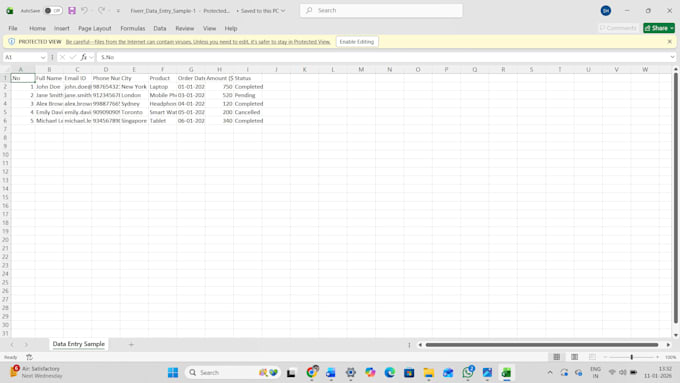Switch to Page Layout view icon
This screenshot has height=383, width=680.
[575, 357]
